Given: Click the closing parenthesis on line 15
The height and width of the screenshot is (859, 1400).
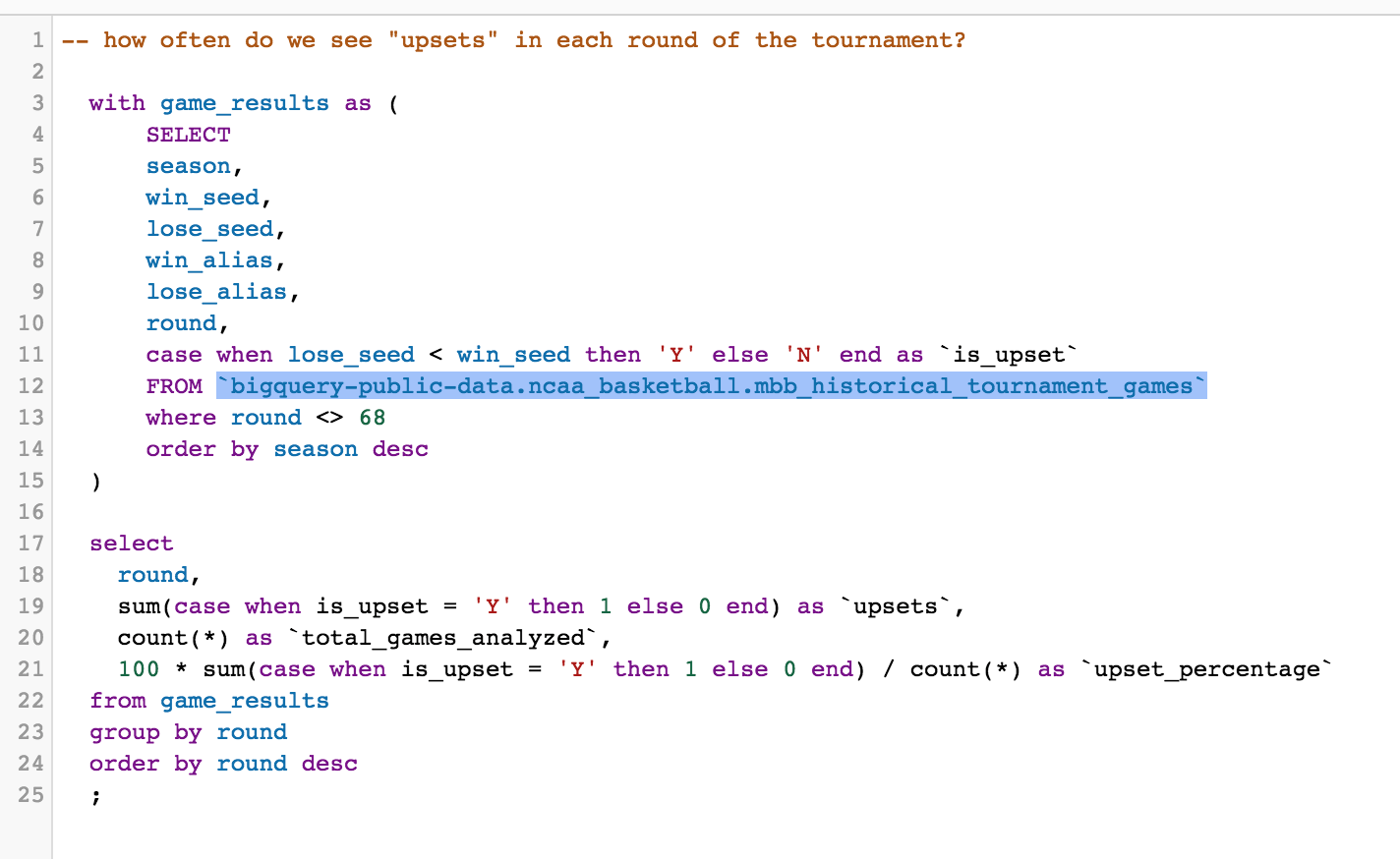Looking at the screenshot, I should pos(95,482).
